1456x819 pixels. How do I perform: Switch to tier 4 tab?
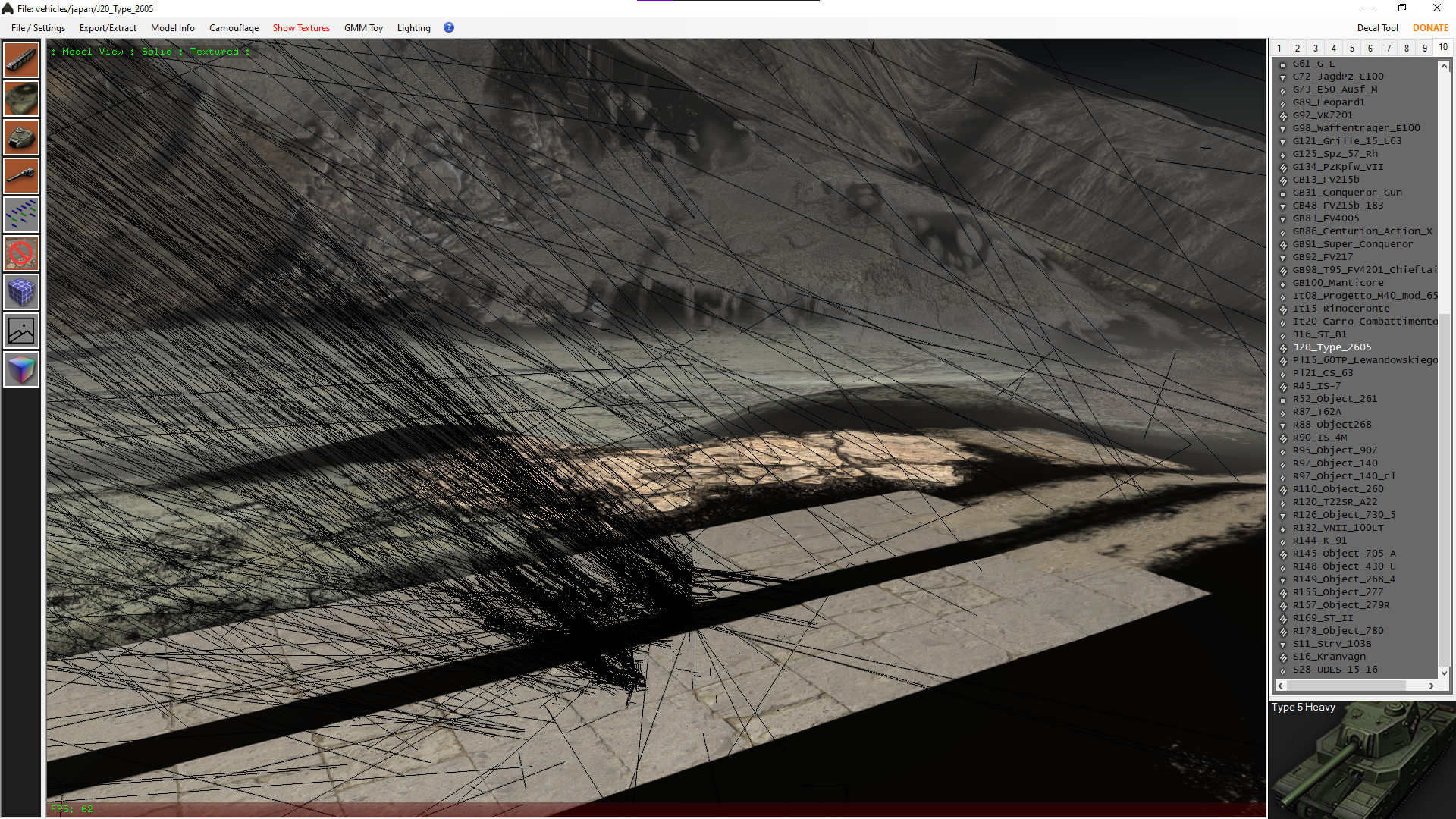coord(1334,48)
